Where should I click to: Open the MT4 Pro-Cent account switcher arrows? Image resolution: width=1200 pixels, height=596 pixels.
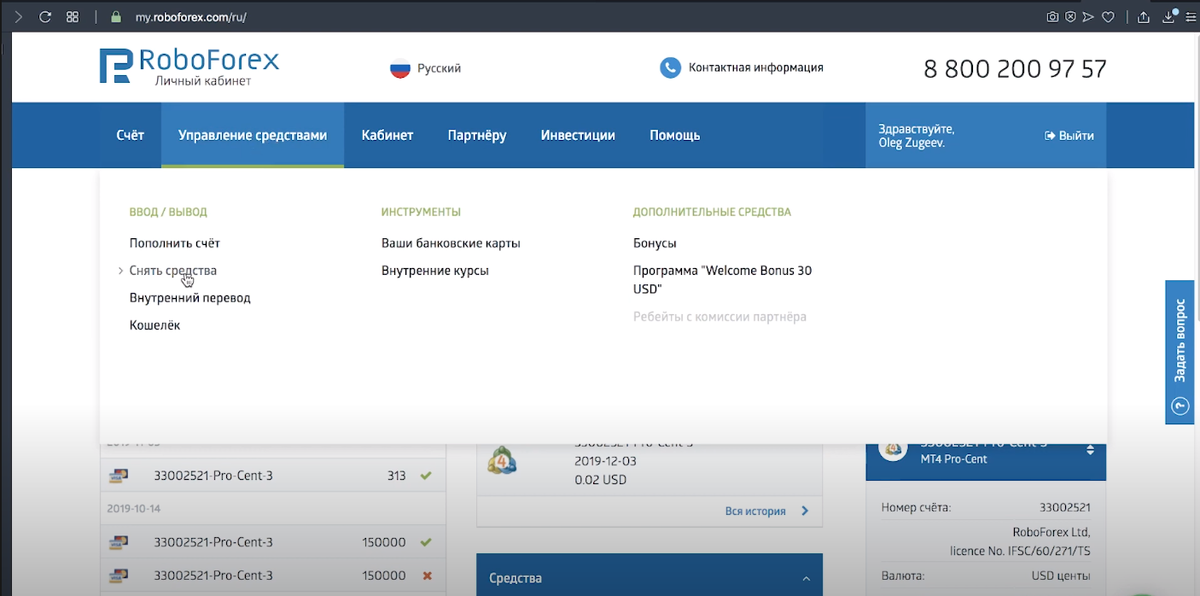coord(1090,451)
